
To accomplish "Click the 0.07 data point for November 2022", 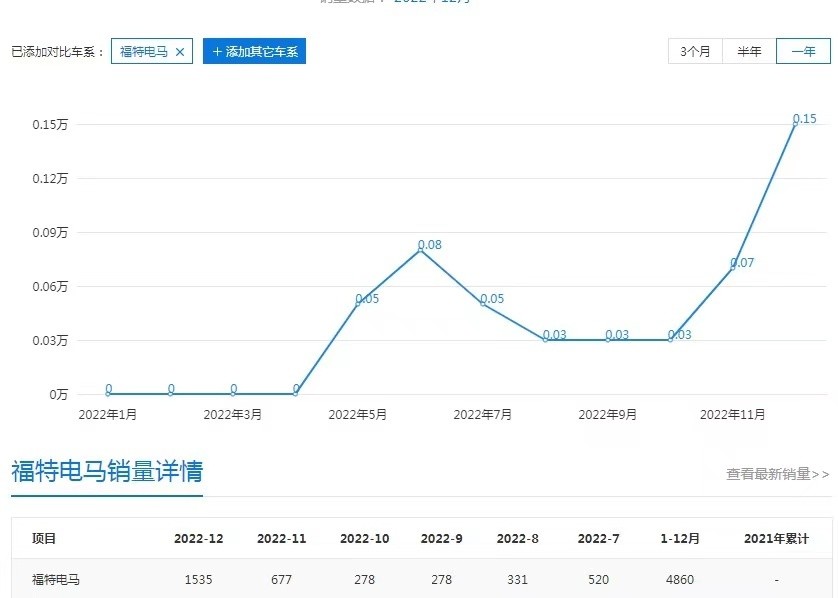I will 733,268.
